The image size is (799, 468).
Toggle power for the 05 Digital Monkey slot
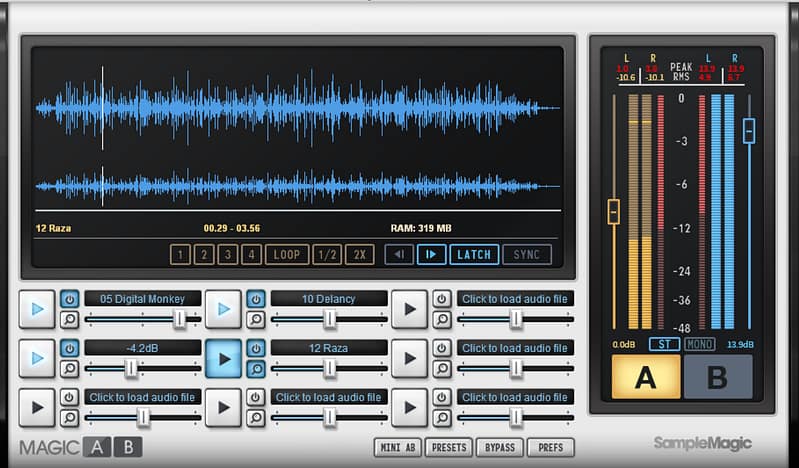(70, 299)
